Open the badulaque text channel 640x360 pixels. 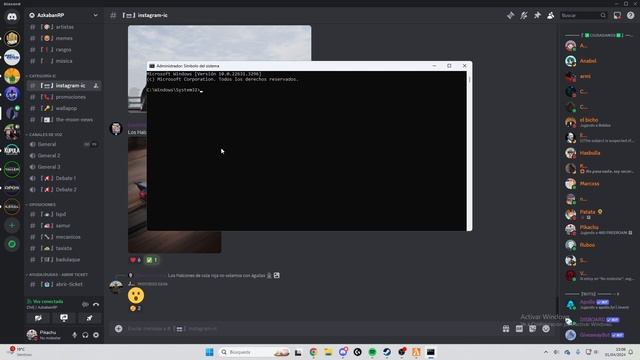click(x=63, y=260)
